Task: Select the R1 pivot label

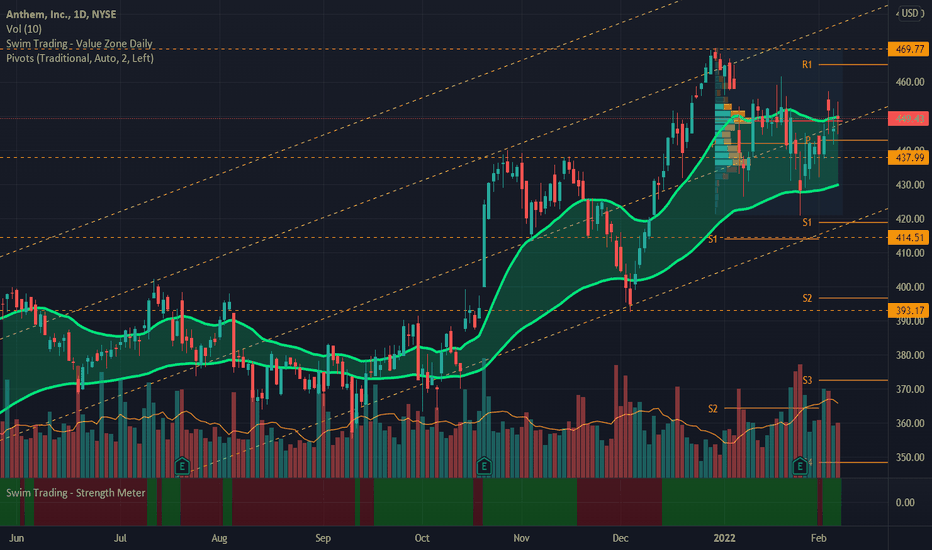Action: 807,64
